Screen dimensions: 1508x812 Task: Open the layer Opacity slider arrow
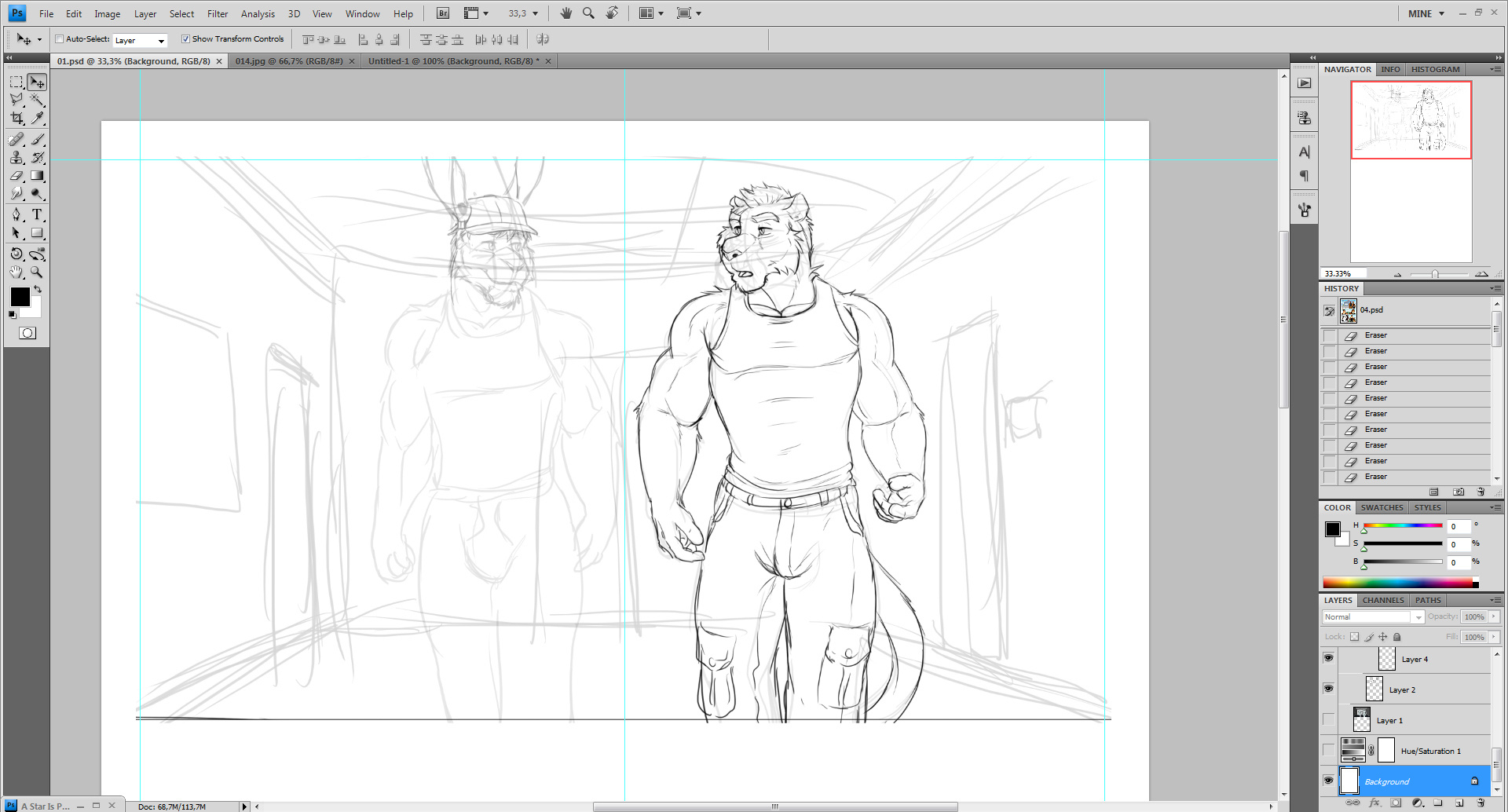click(x=1494, y=617)
